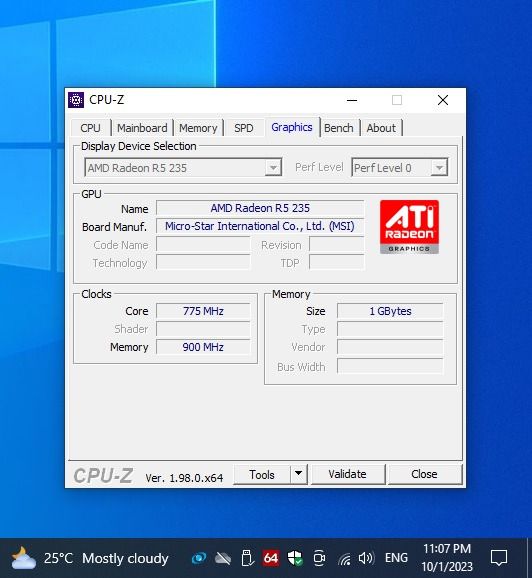
Task: Click the speaker volume tray icon
Action: [366, 558]
